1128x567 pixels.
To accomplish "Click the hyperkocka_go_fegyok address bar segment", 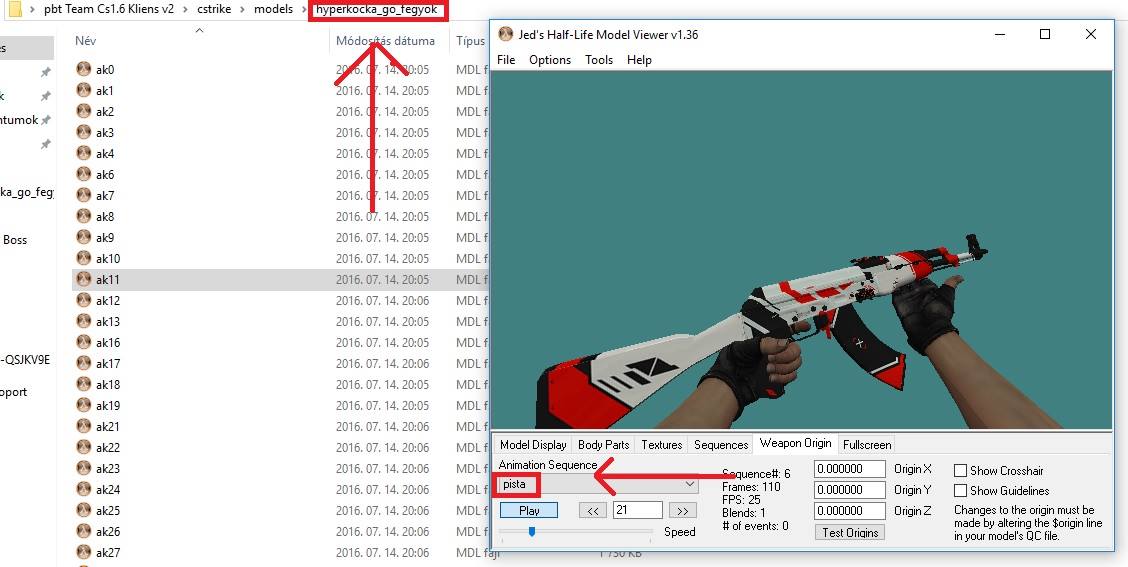I will (x=377, y=9).
